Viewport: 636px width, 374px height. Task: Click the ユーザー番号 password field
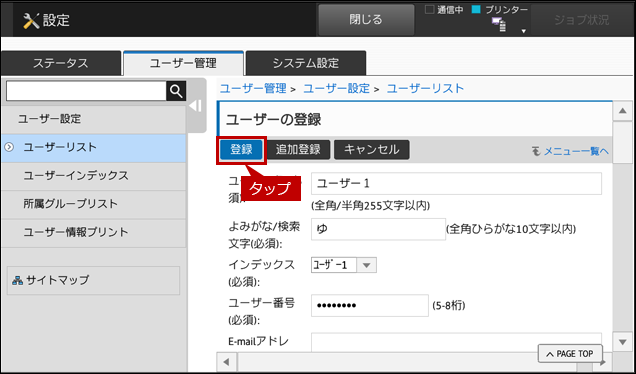(x=370, y=305)
